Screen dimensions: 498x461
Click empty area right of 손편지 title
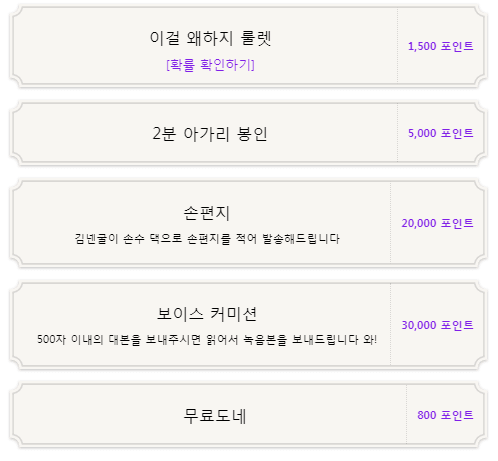coord(310,213)
